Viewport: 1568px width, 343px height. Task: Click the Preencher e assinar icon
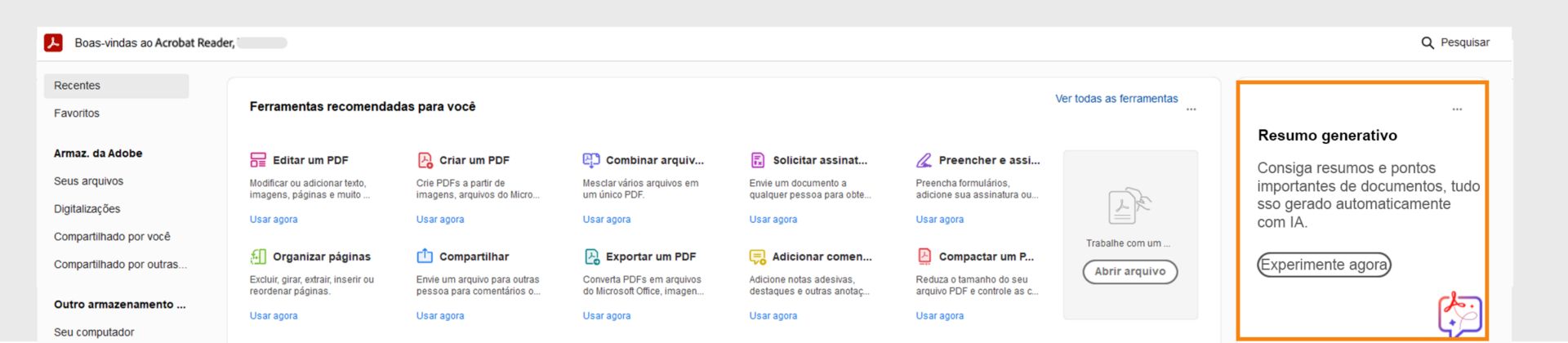pos(924,160)
